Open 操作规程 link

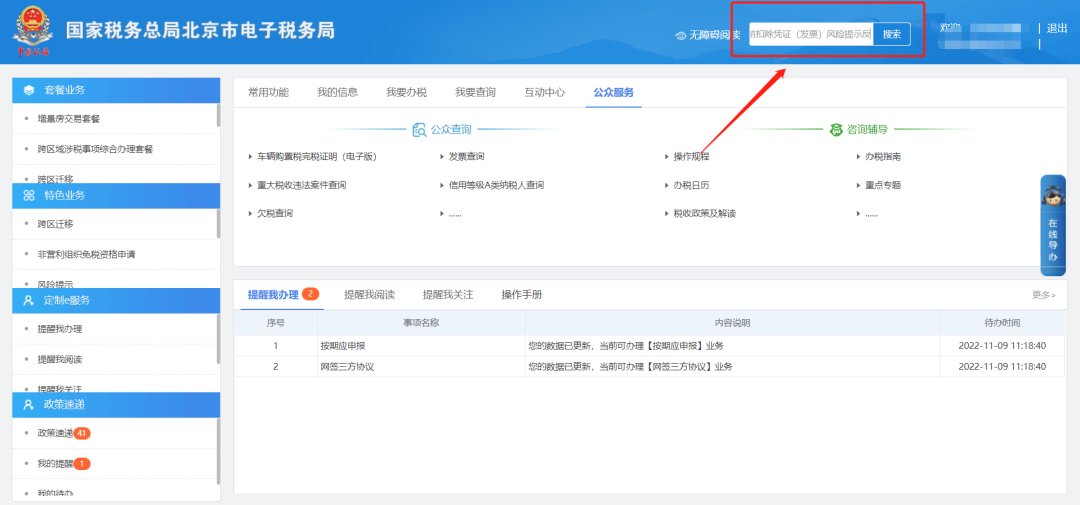pyautogui.click(x=692, y=157)
